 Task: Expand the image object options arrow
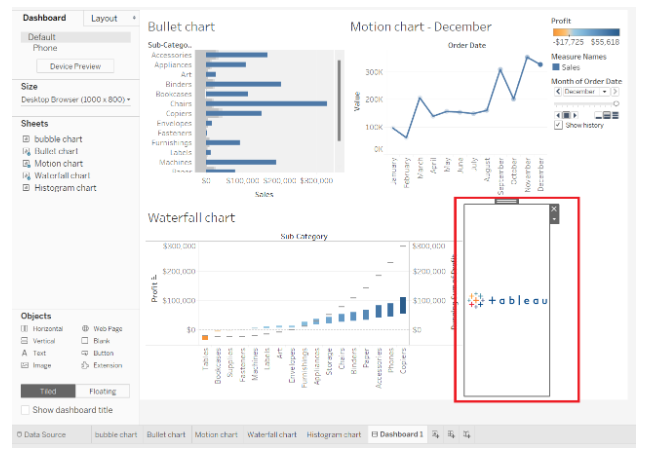point(554,219)
